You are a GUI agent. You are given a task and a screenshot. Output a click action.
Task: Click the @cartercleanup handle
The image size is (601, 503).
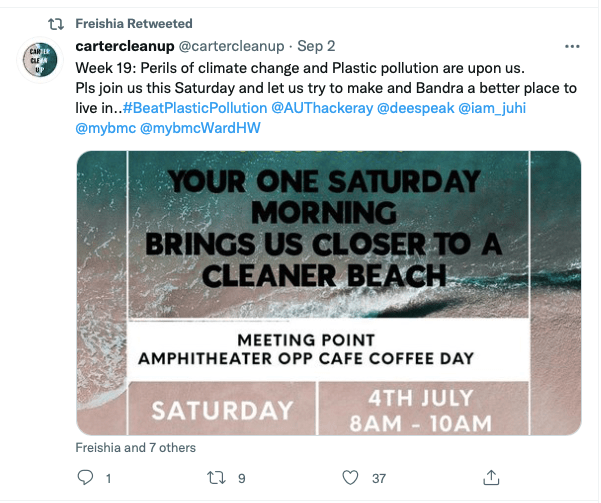(x=231, y=47)
